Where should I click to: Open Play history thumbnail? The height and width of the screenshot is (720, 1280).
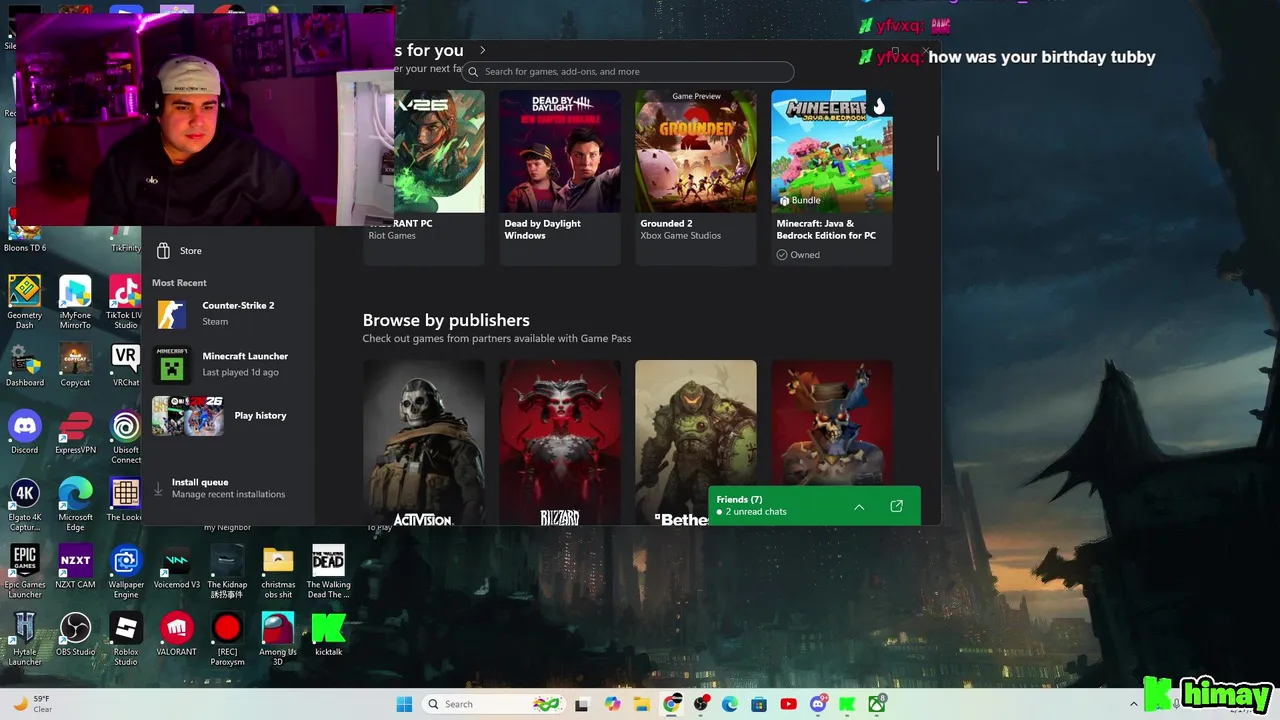188,416
